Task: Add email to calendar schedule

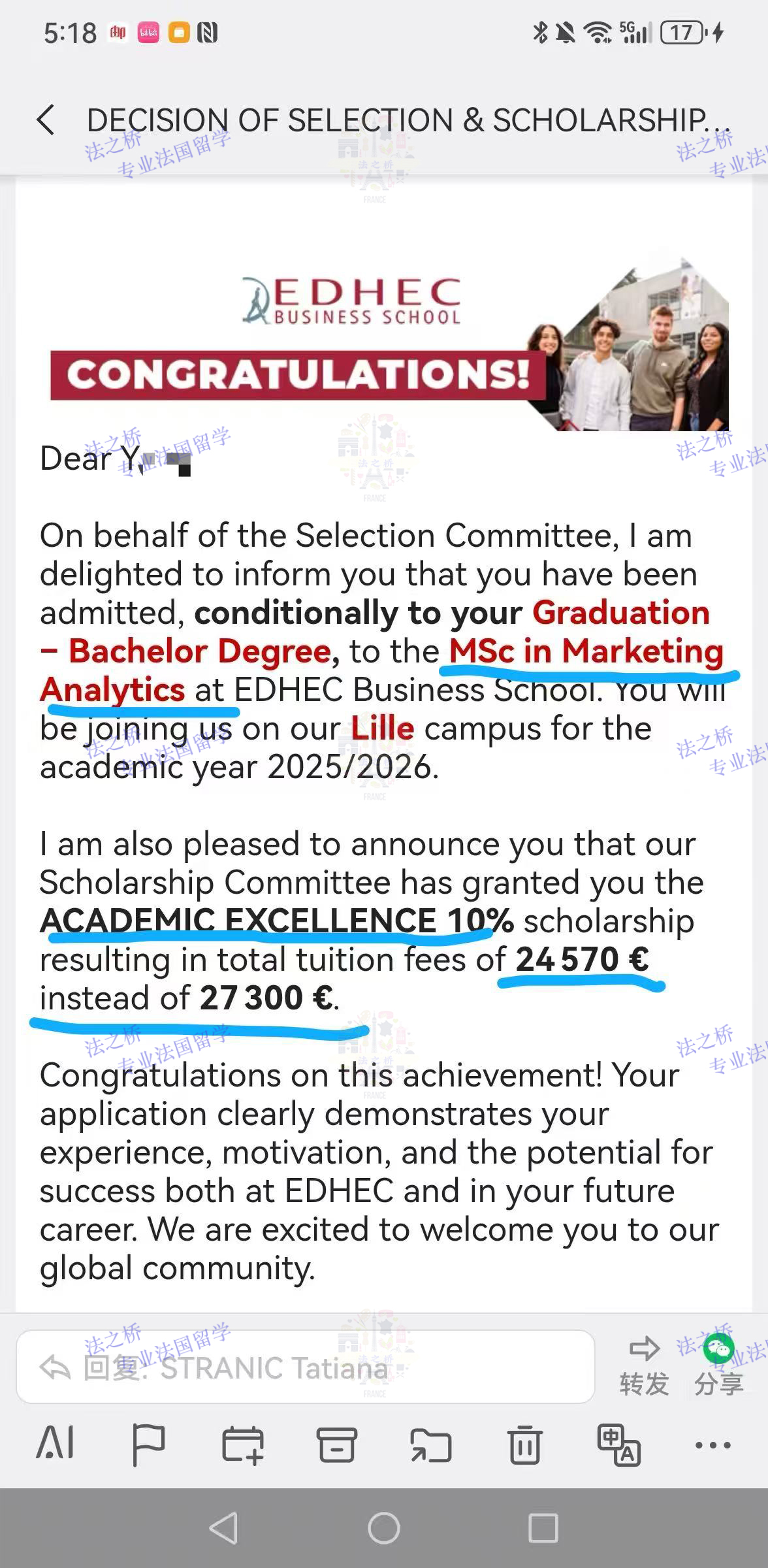Action: tap(242, 1445)
